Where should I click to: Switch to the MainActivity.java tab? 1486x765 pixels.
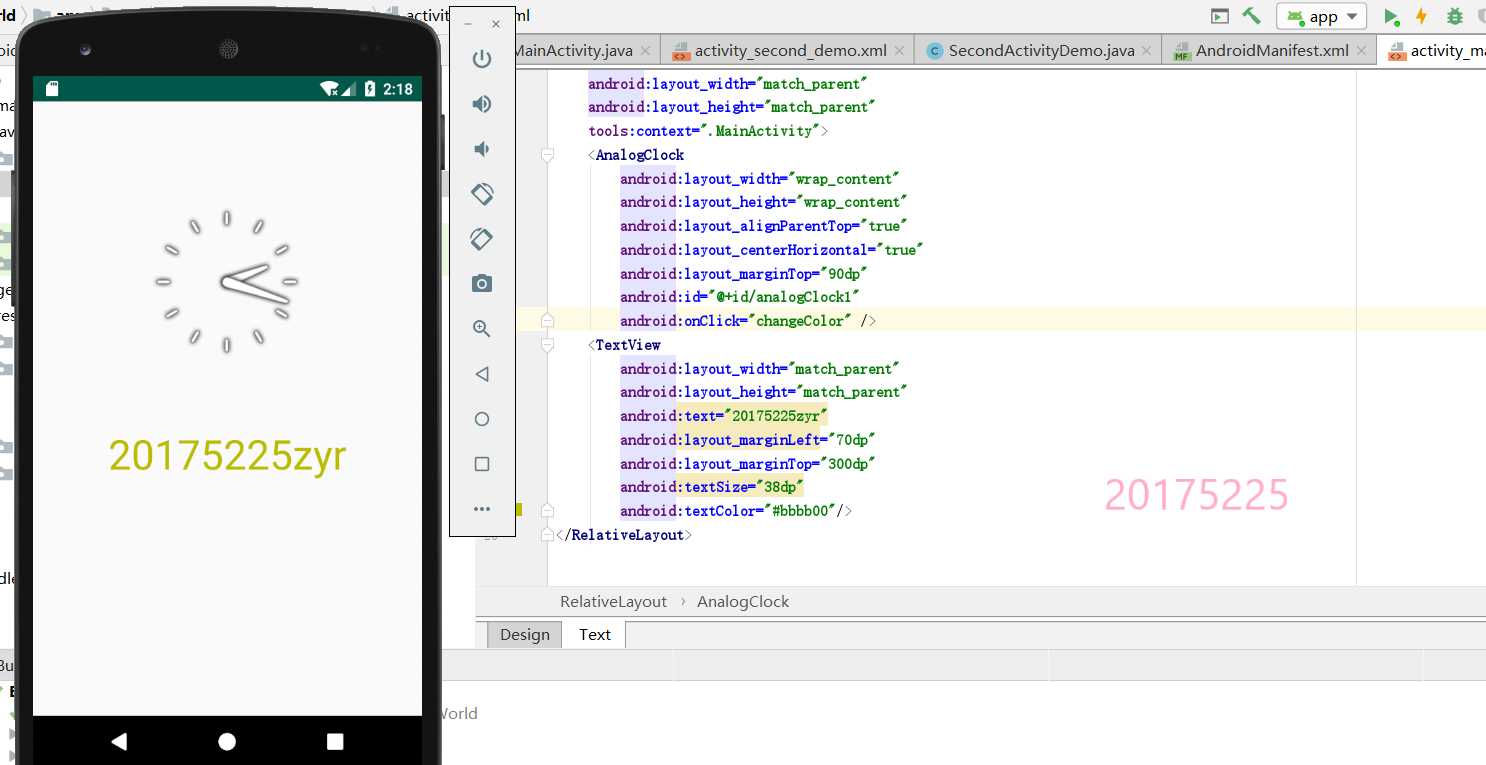click(x=573, y=50)
